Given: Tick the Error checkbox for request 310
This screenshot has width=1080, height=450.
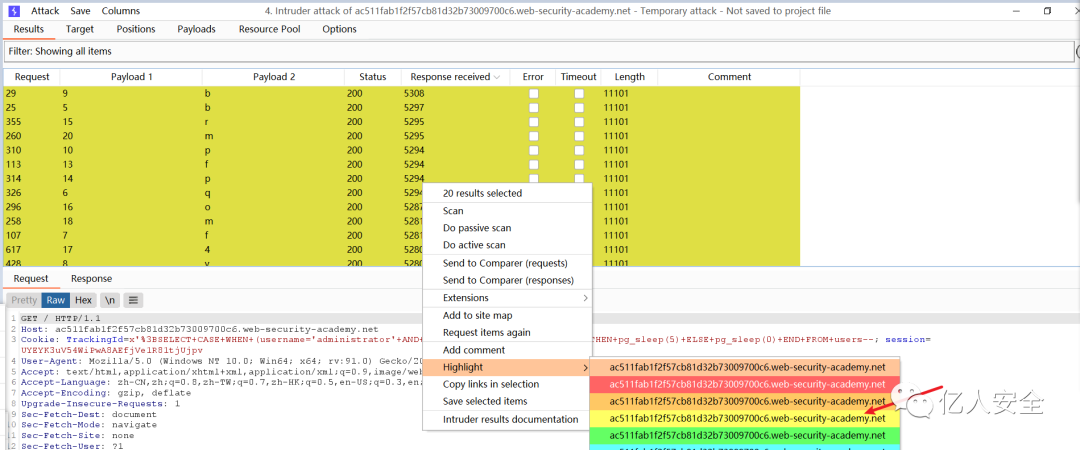Looking at the screenshot, I should coord(533,150).
